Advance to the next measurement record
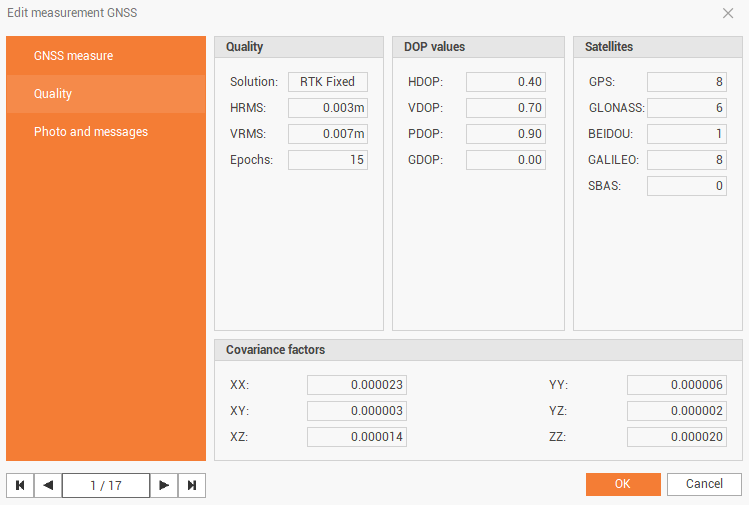This screenshot has height=505, width=749. [164, 485]
